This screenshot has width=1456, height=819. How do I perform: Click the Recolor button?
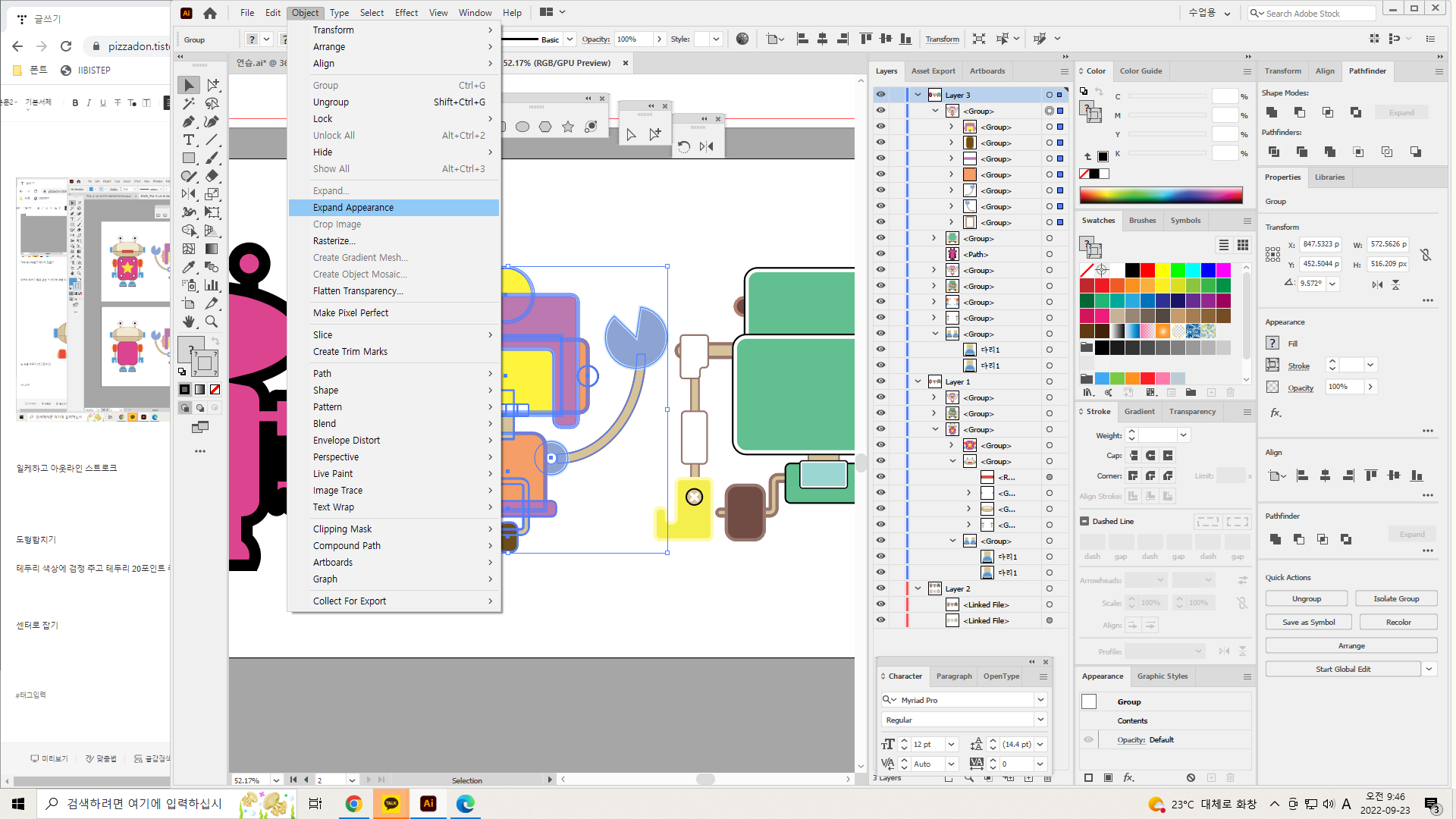1398,623
